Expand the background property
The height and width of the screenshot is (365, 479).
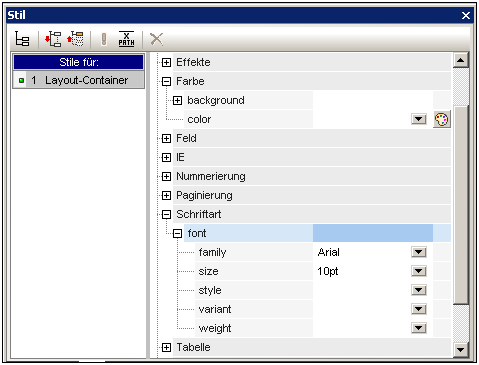tap(177, 100)
